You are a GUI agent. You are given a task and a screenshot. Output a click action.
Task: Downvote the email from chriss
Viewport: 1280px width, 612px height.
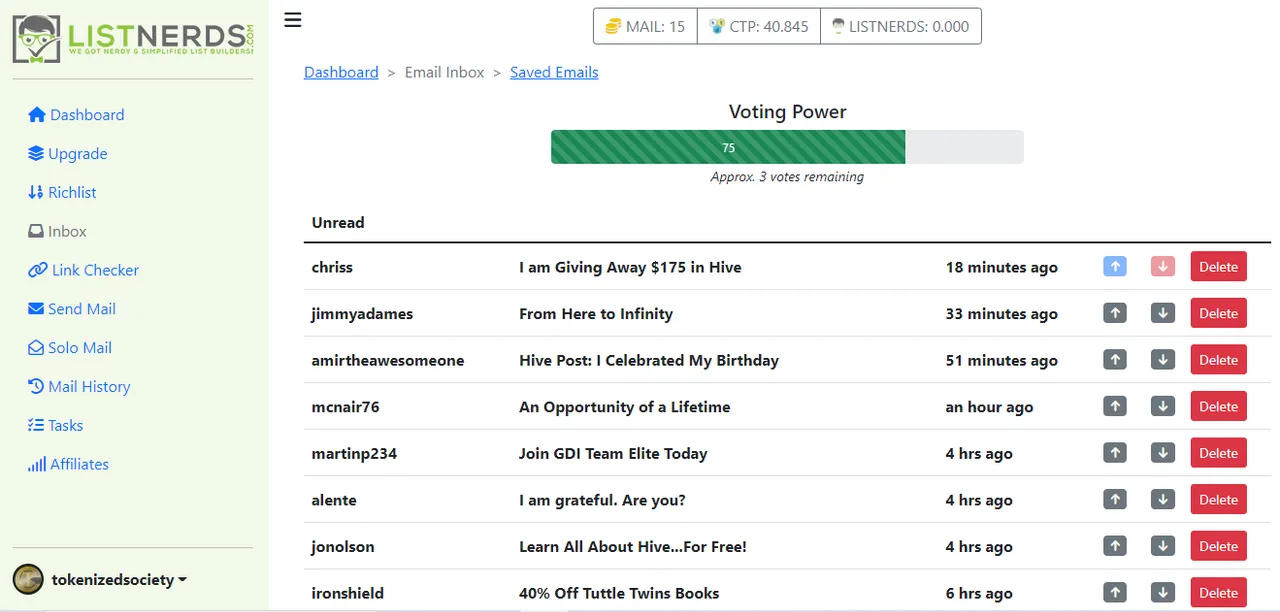point(1162,267)
